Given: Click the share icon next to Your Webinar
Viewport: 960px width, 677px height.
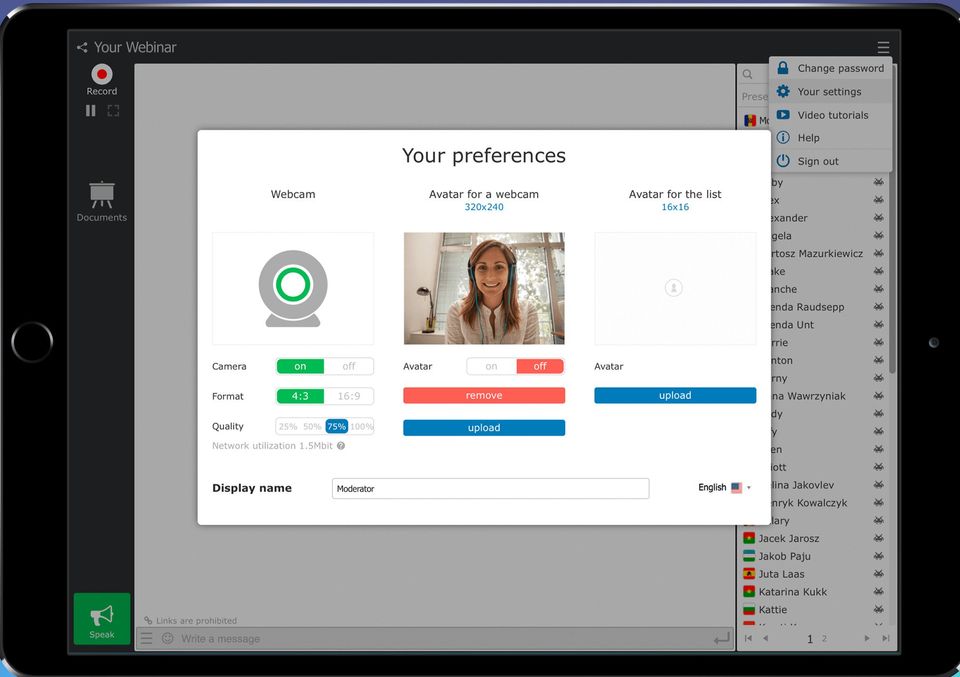Looking at the screenshot, I should [82, 47].
